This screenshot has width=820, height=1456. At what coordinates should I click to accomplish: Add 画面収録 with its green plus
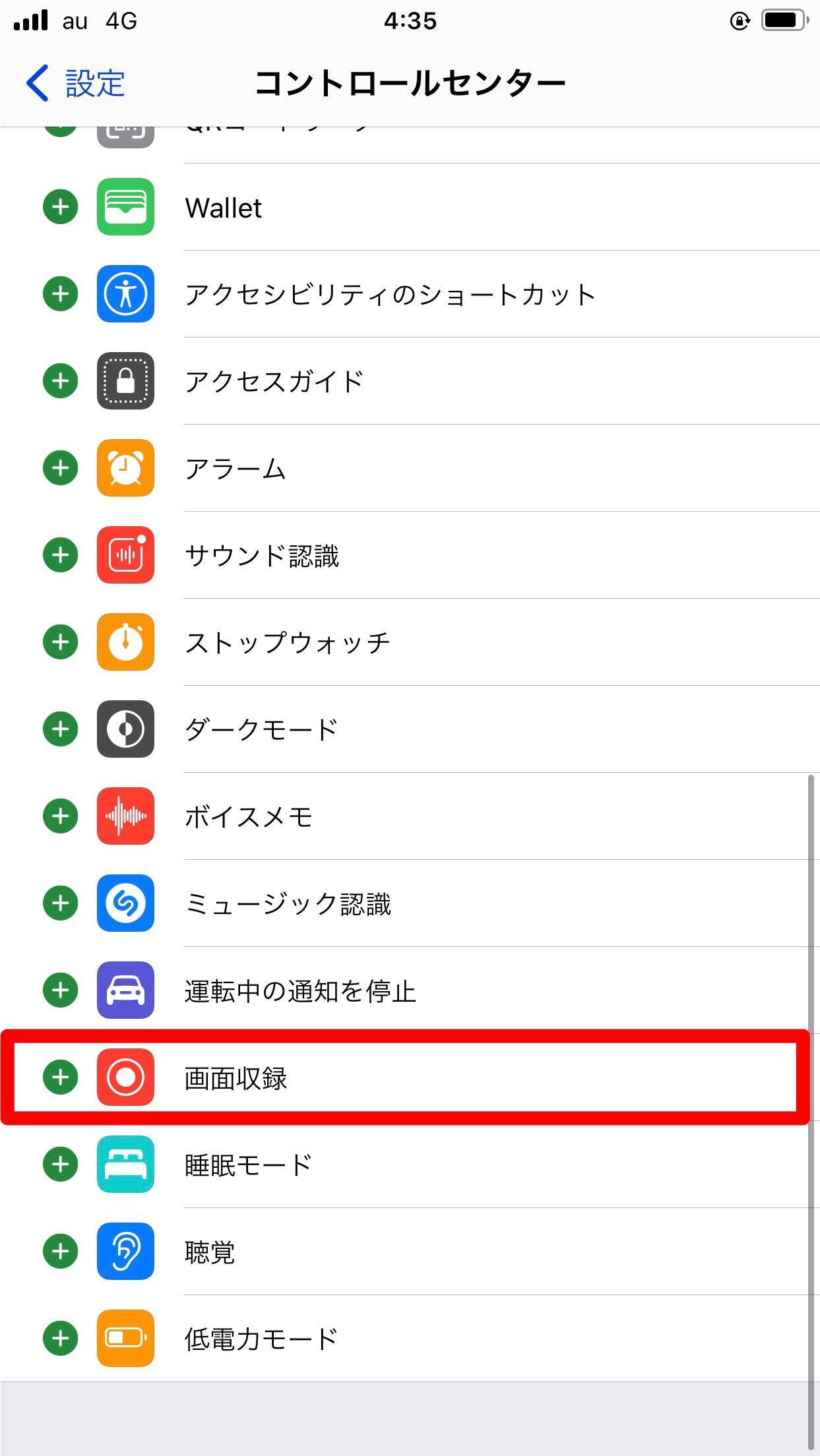(x=60, y=1077)
